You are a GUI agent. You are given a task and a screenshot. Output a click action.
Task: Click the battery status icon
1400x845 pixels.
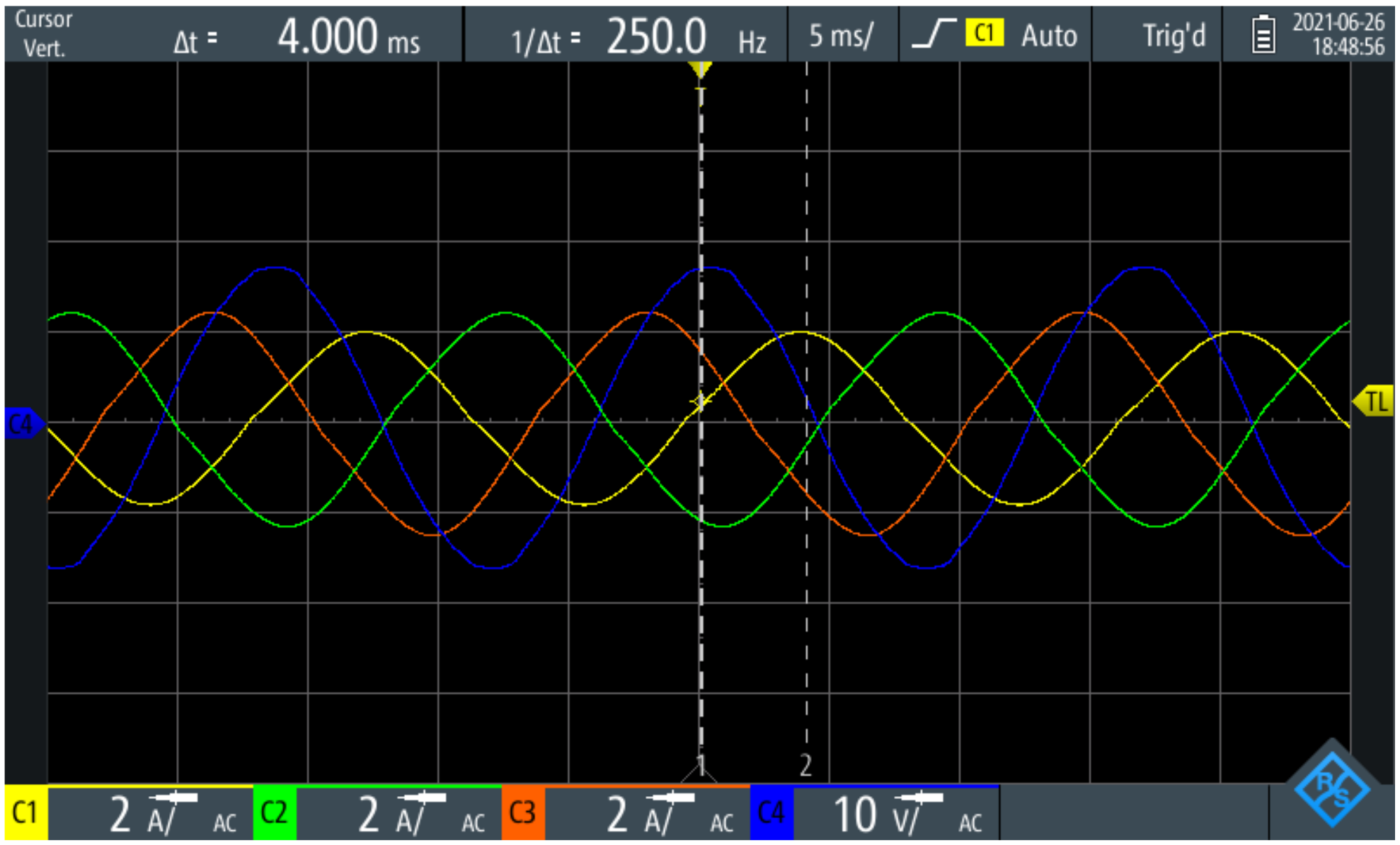(x=1263, y=35)
